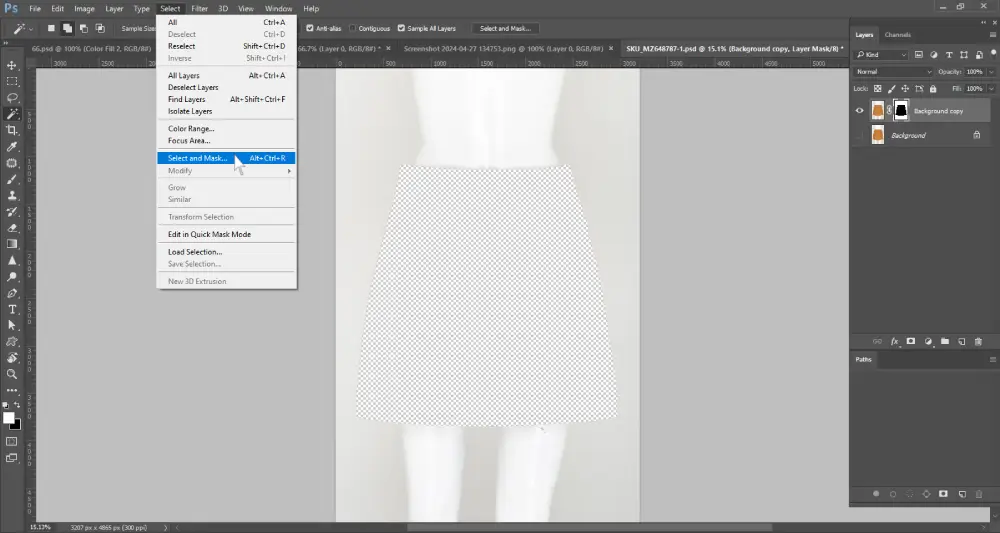This screenshot has height=533, width=1000.
Task: Select the Zoom tool
Action: (11, 374)
